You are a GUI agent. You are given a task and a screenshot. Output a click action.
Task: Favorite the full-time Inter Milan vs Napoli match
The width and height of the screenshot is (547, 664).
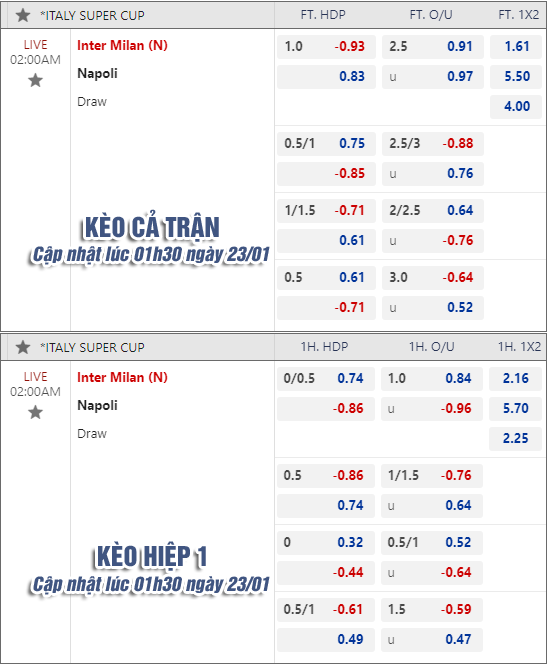click(36, 80)
